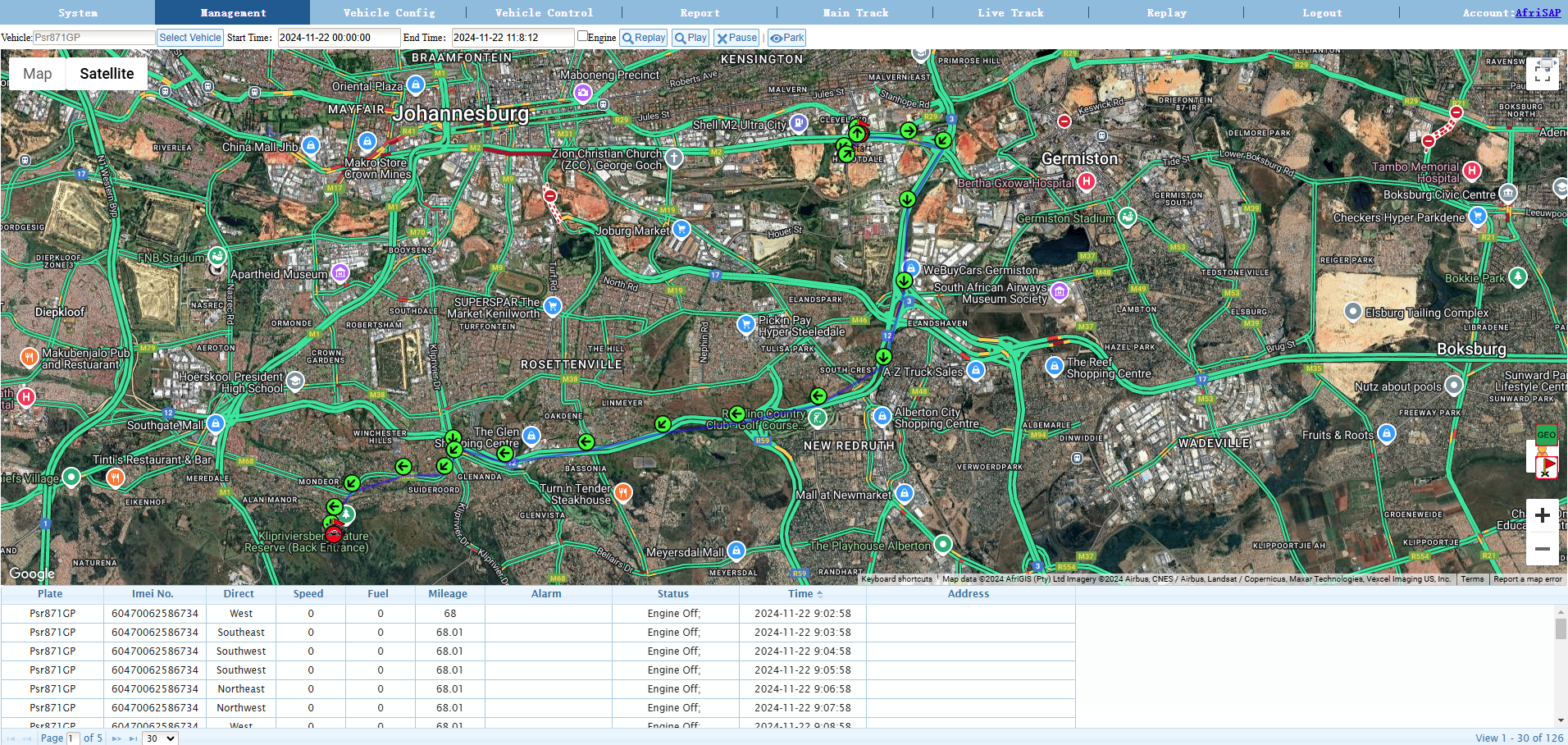Toggle the Engine checkbox
This screenshot has height=745, width=1568.
pos(582,36)
